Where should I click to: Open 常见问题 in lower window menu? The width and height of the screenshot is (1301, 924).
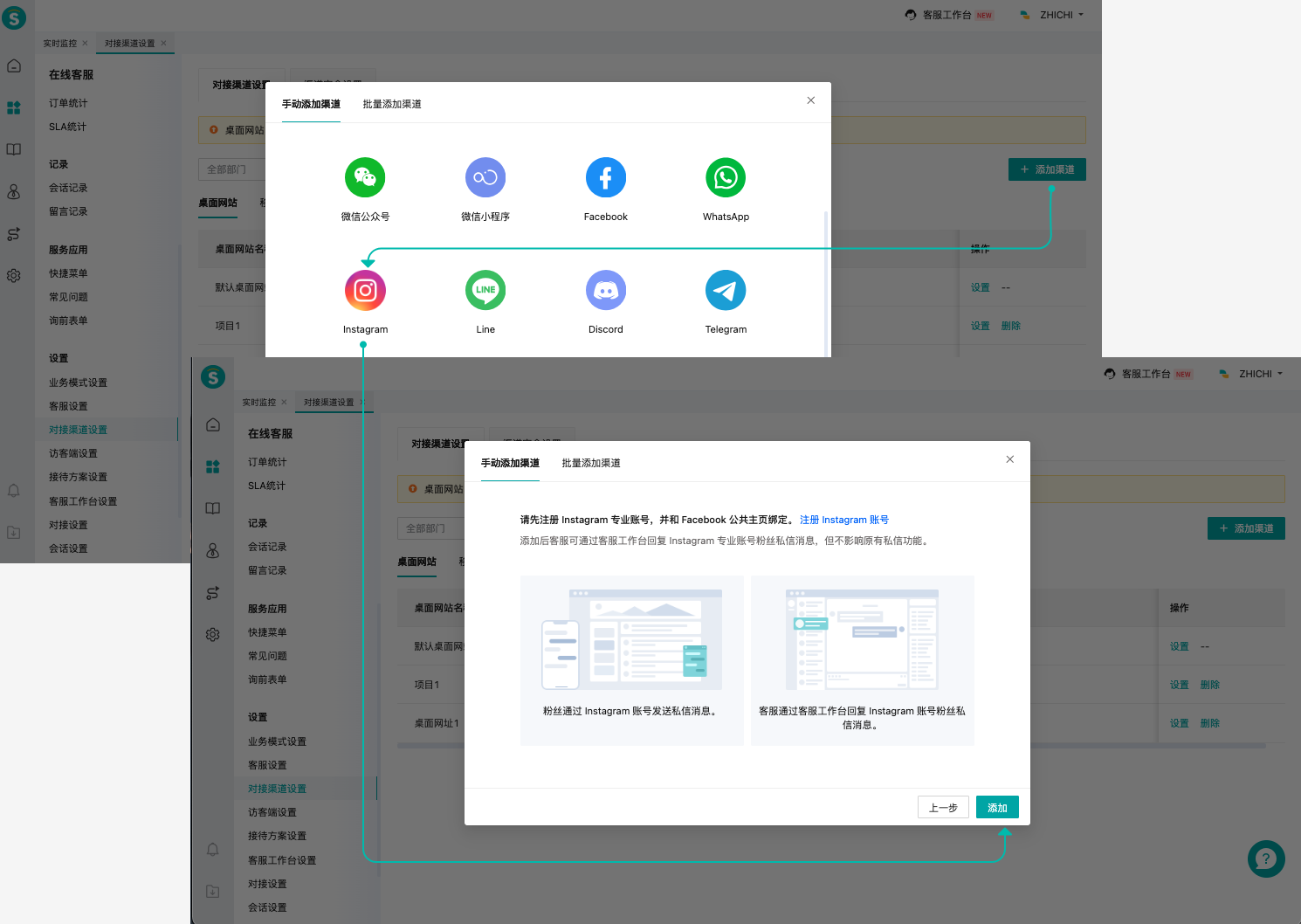(267, 656)
